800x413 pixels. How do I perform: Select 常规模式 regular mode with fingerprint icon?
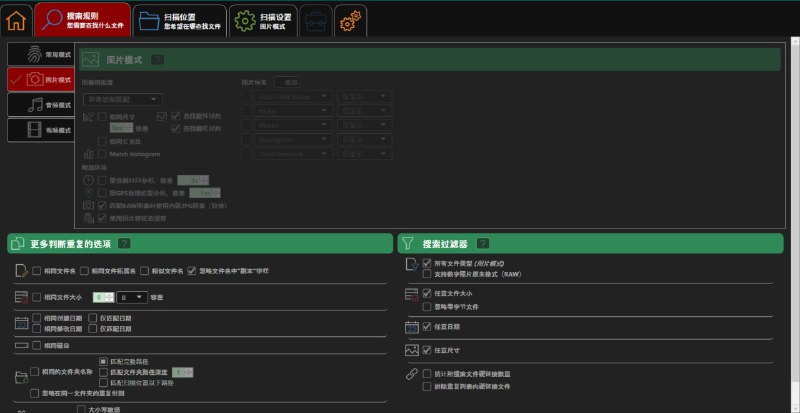42,54
